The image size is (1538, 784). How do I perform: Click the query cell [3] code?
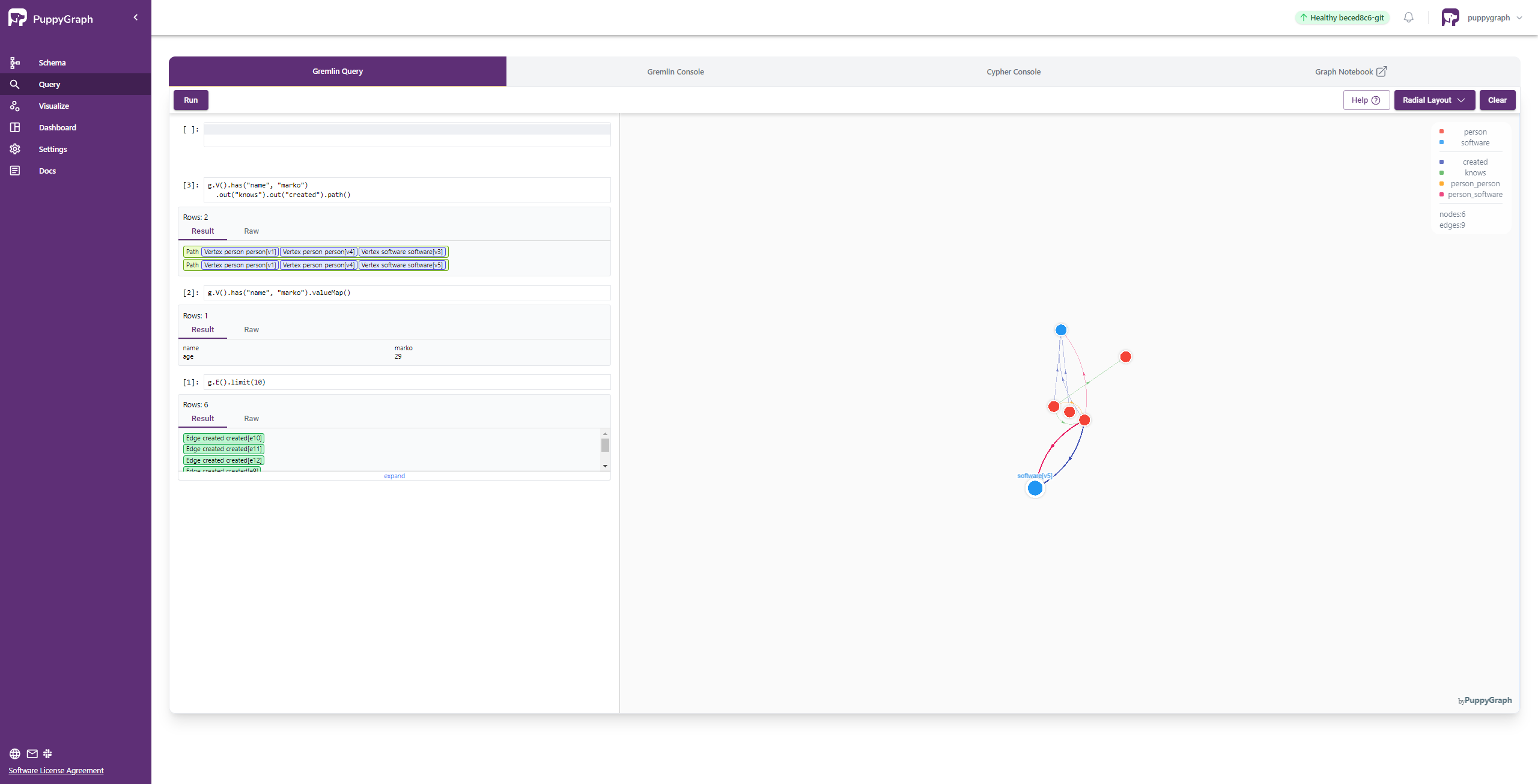(x=407, y=190)
